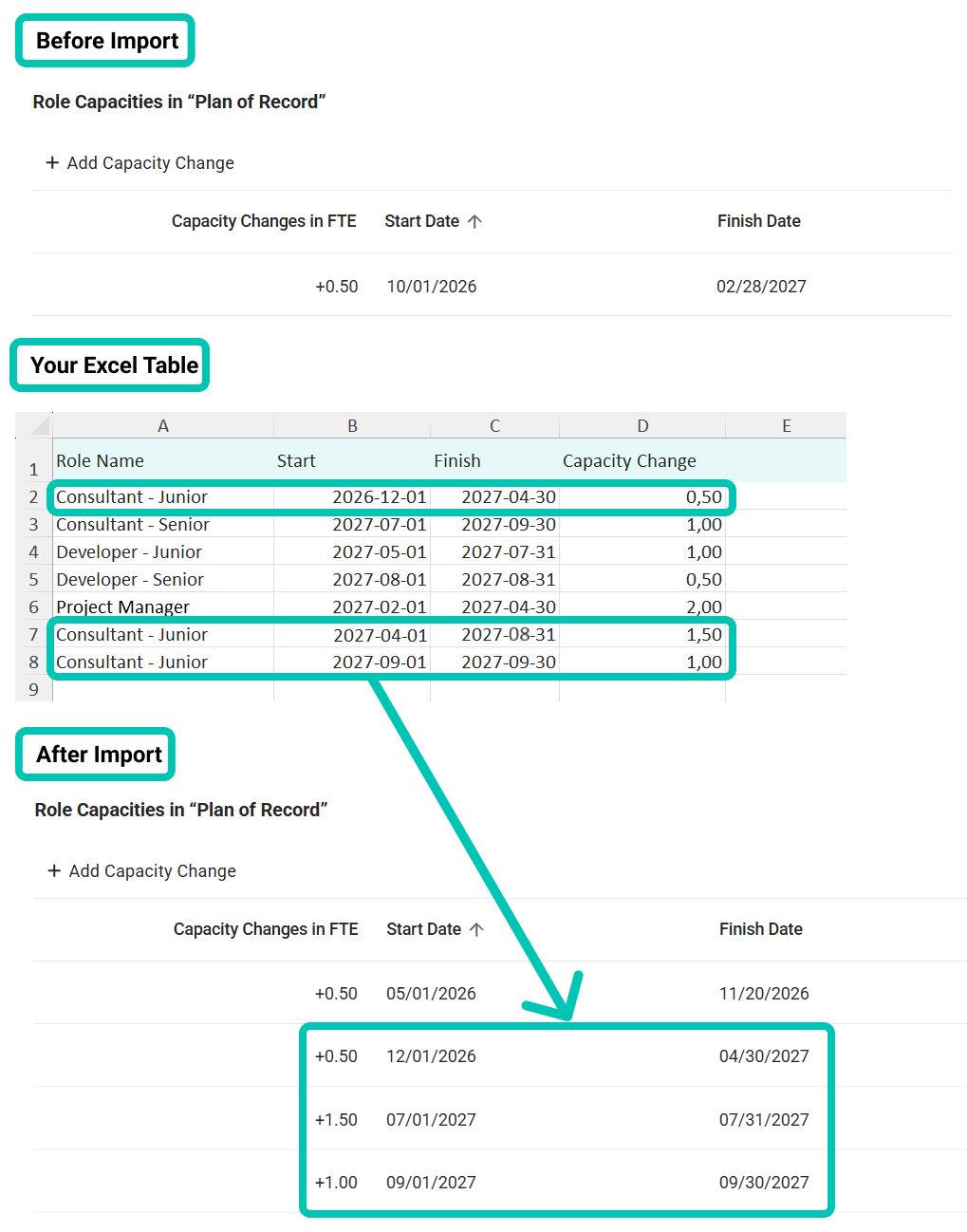Click the 'Project Manager' cell
Viewport: 967px width, 1232px height.
[163, 607]
